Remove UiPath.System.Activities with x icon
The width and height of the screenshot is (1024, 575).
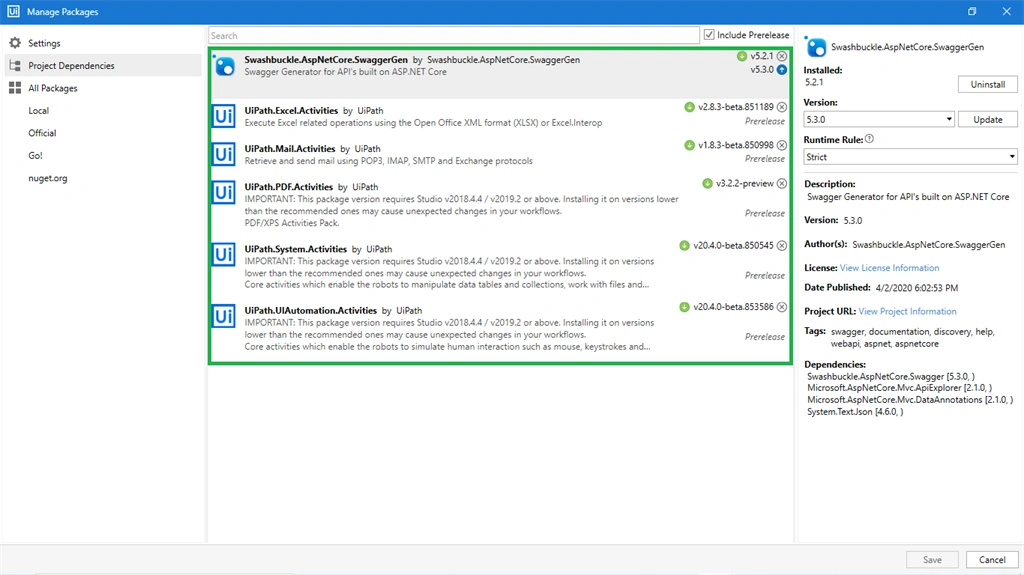782,246
